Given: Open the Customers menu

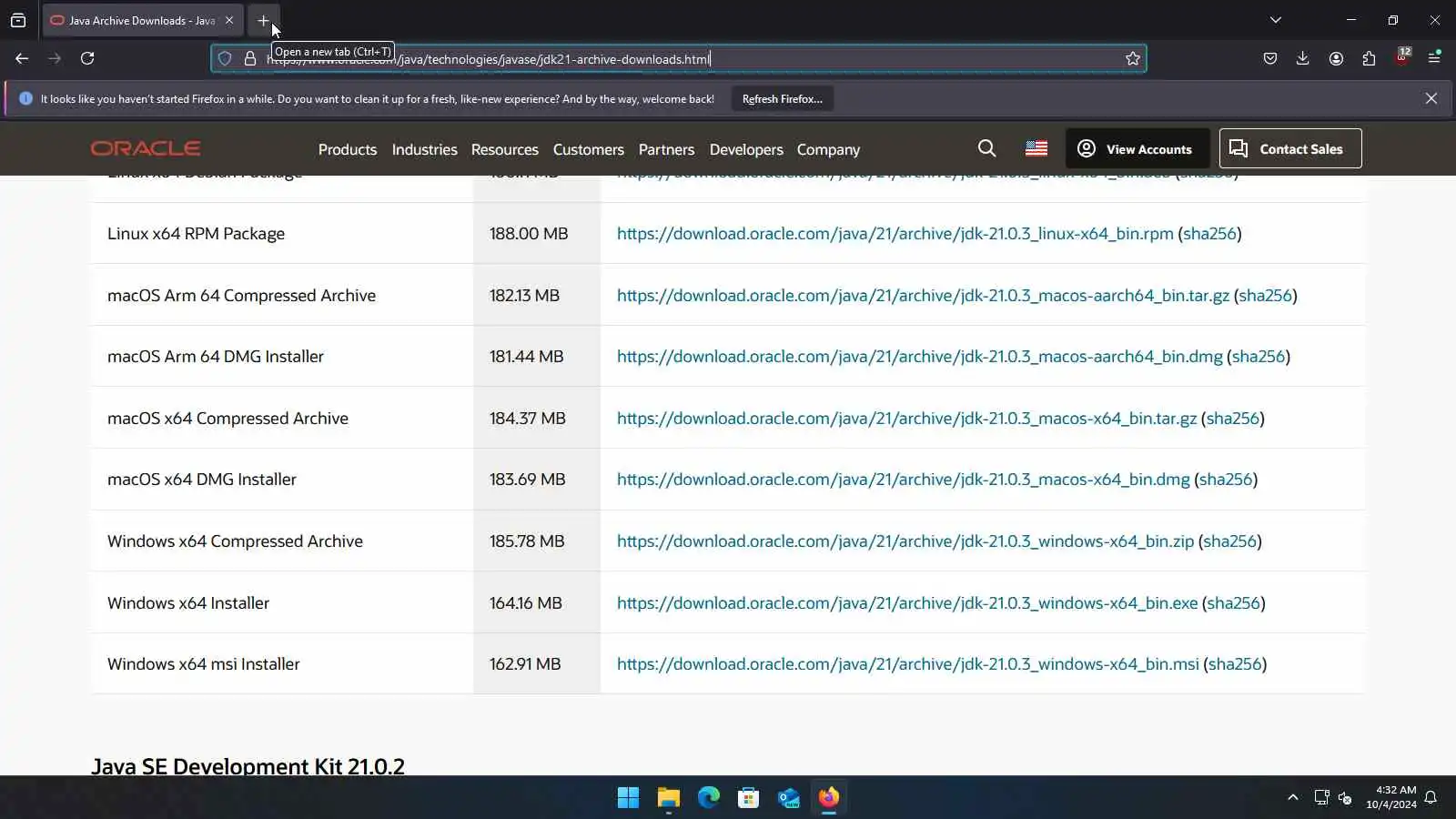Looking at the screenshot, I should click(x=589, y=149).
